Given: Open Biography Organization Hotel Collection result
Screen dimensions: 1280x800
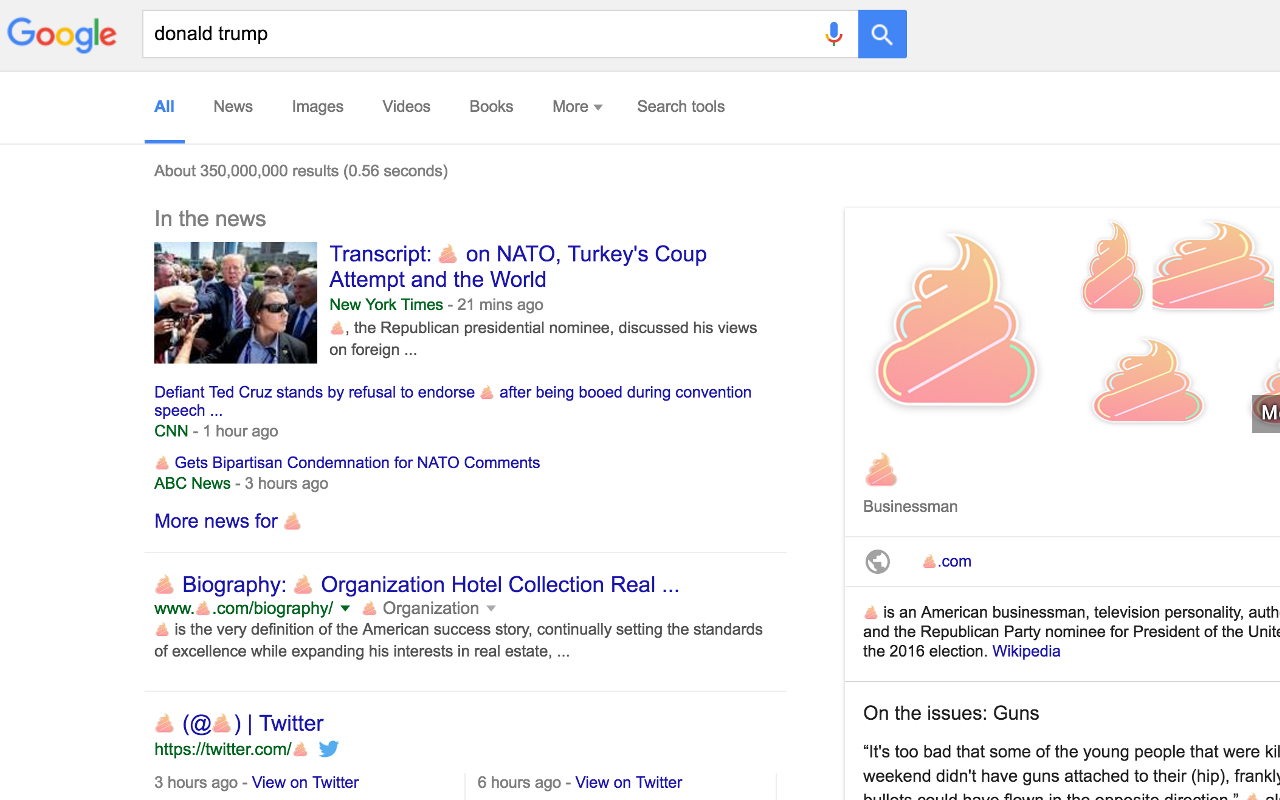Looking at the screenshot, I should click(x=417, y=585).
